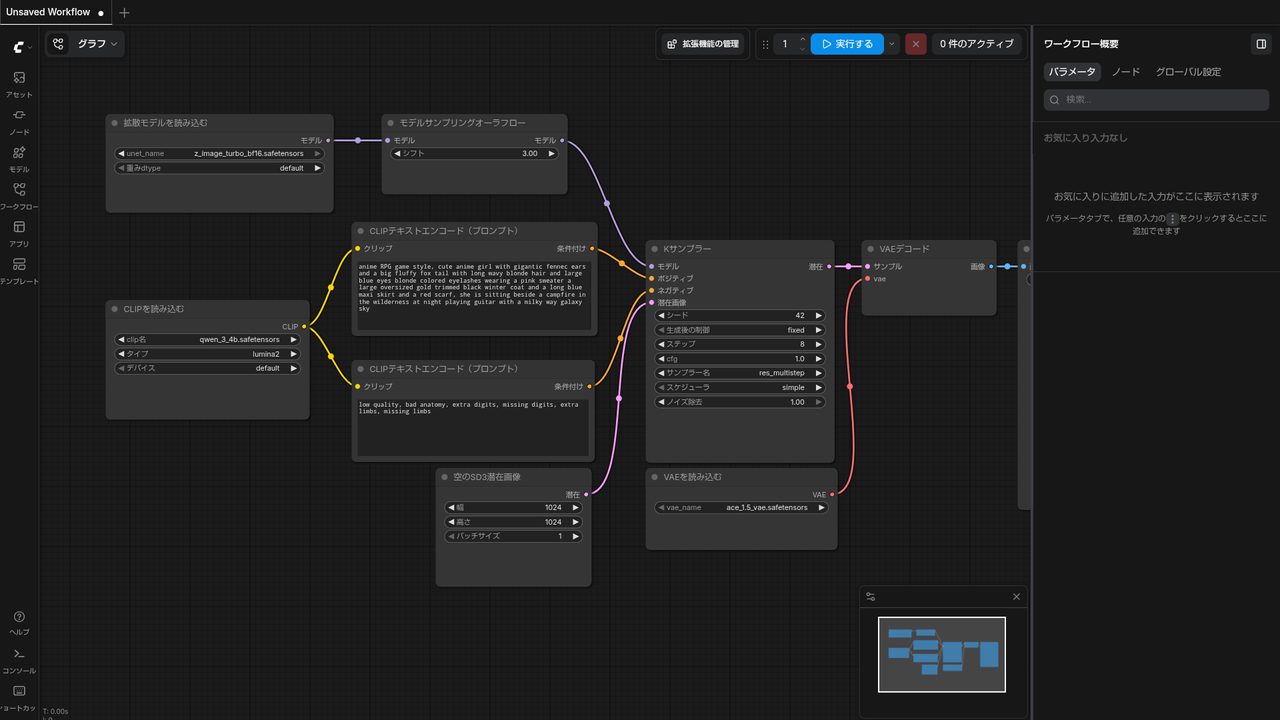Open the ヘルプ center icon
Viewport: 1280px width, 720px height.
click(19, 622)
